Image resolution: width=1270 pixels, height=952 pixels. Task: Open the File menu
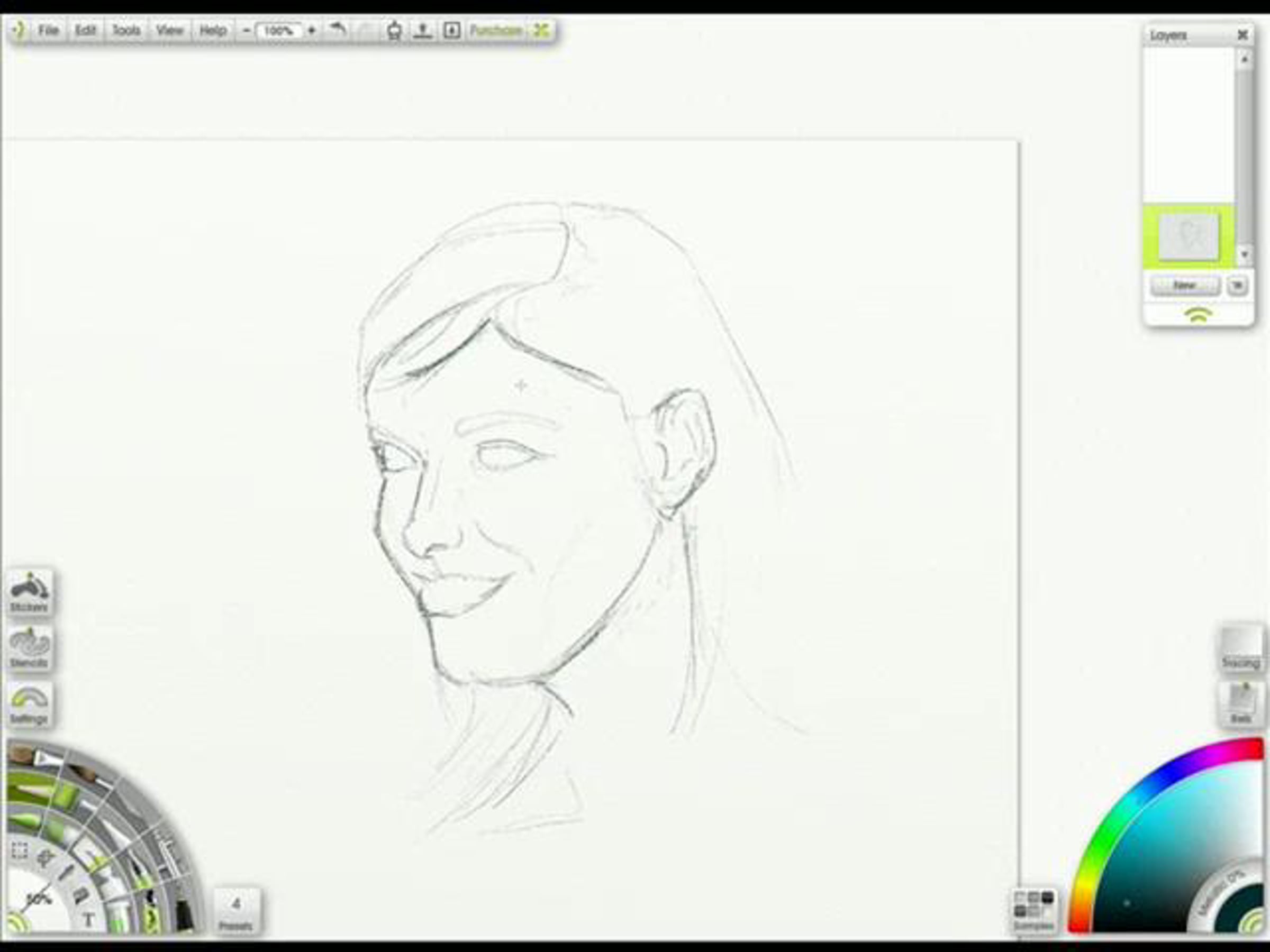click(x=49, y=30)
